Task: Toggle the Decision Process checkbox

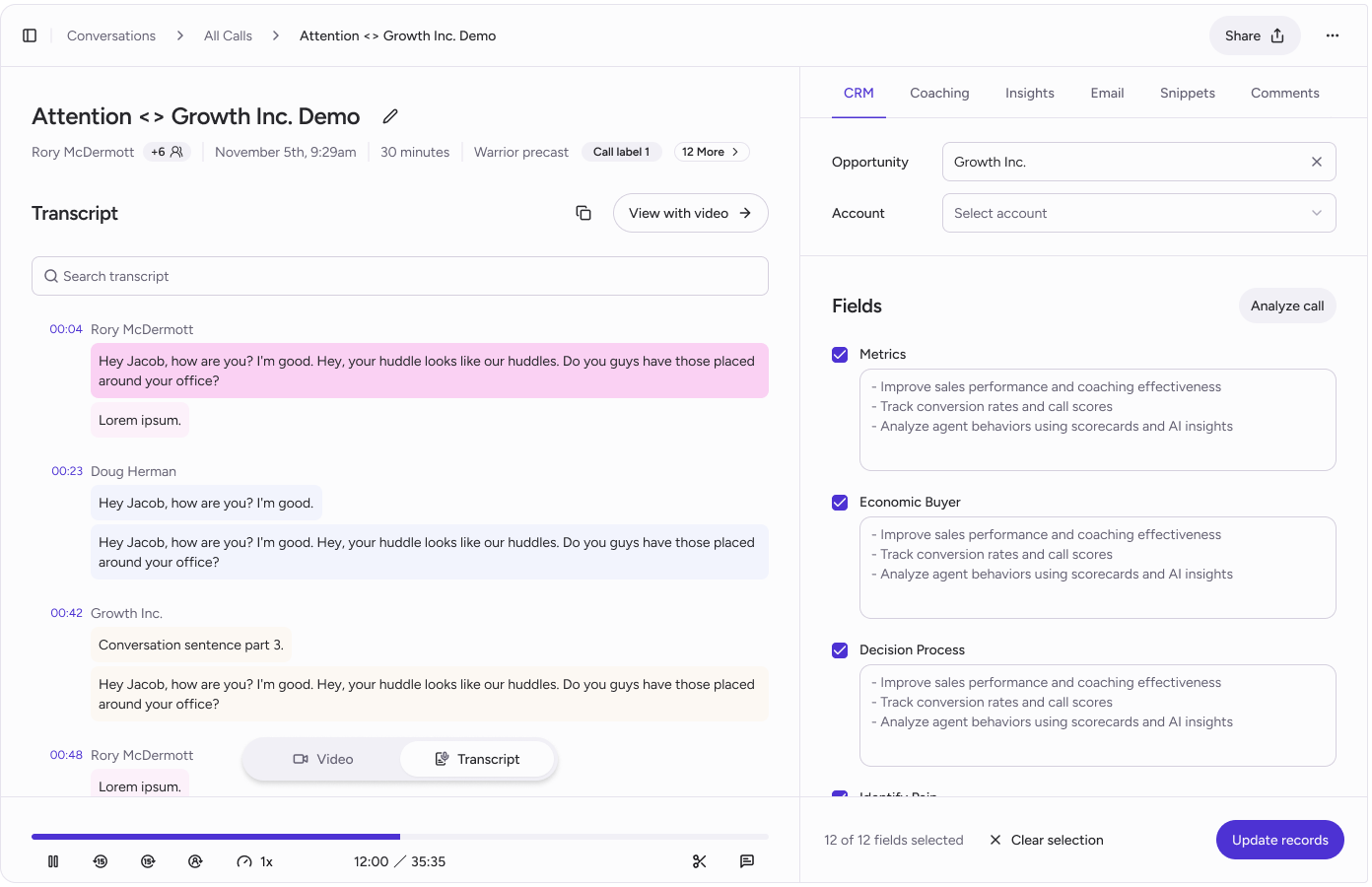Action: (840, 650)
